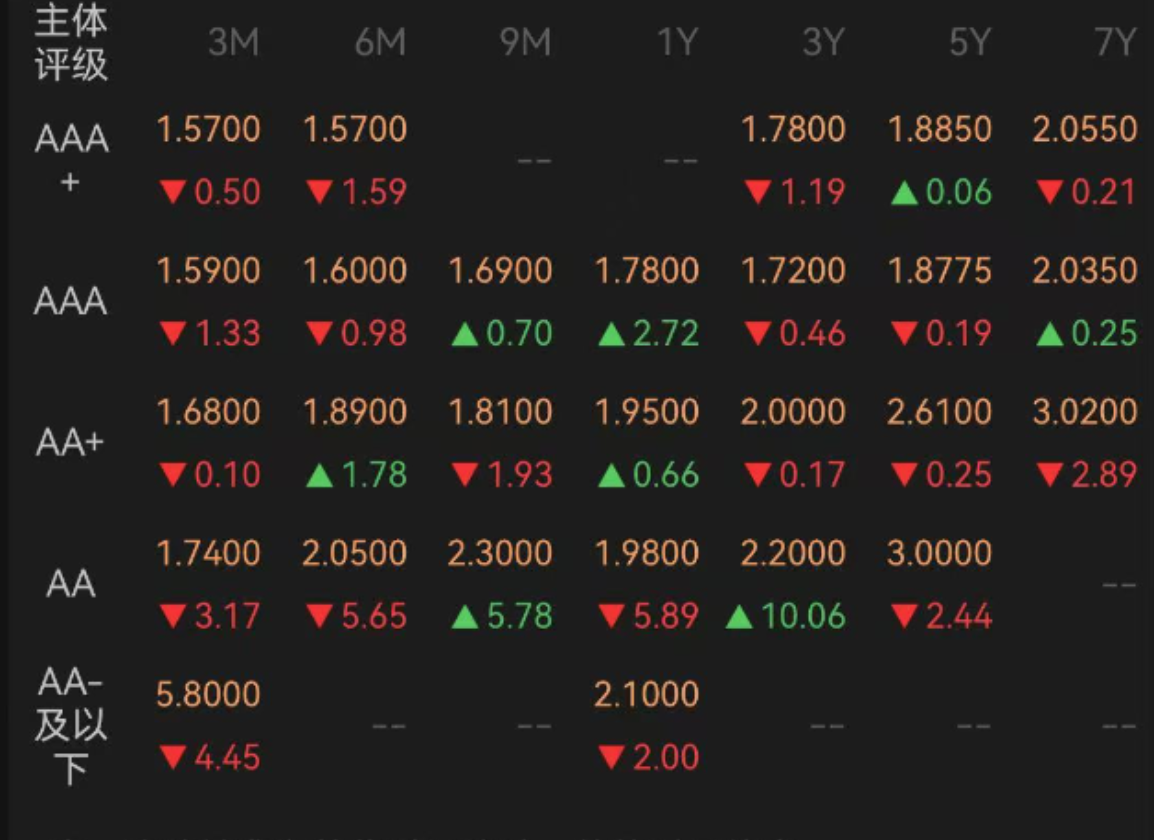Click the 3M column header
The image size is (1154, 840).
click(233, 42)
